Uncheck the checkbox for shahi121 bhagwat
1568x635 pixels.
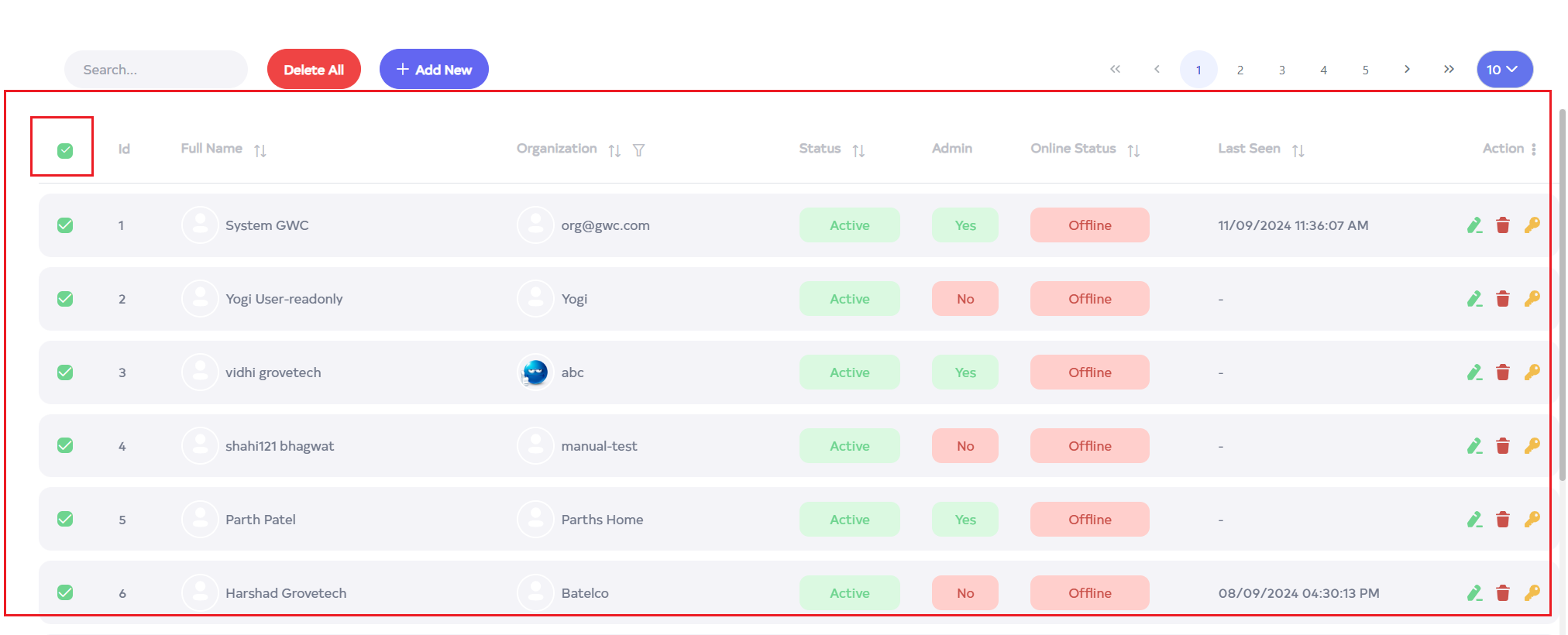point(65,446)
